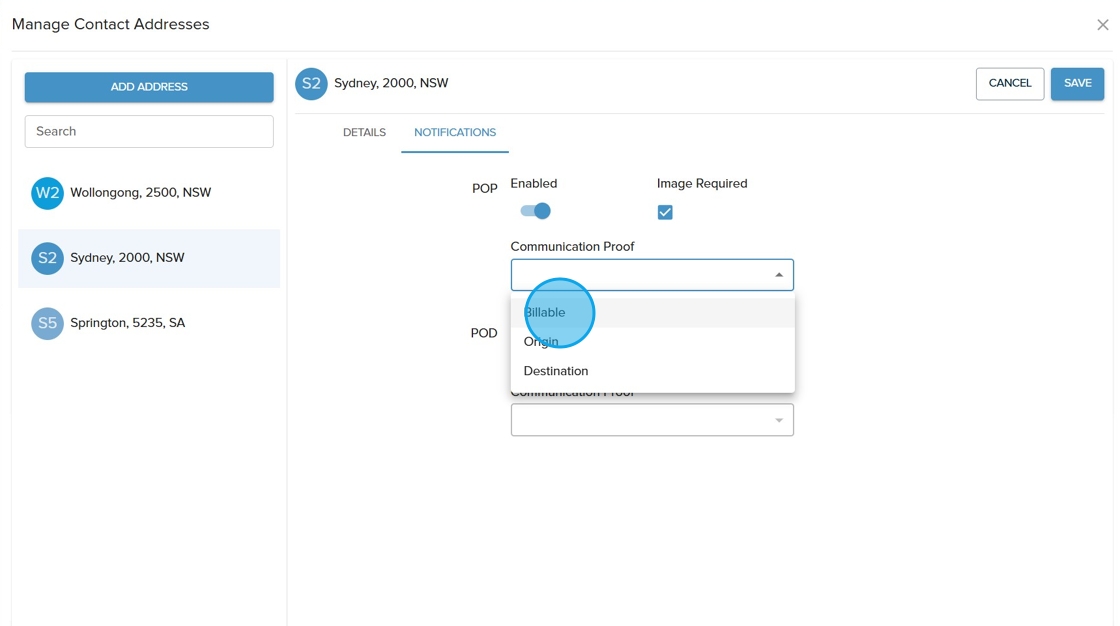Click the Add Address button

[149, 87]
